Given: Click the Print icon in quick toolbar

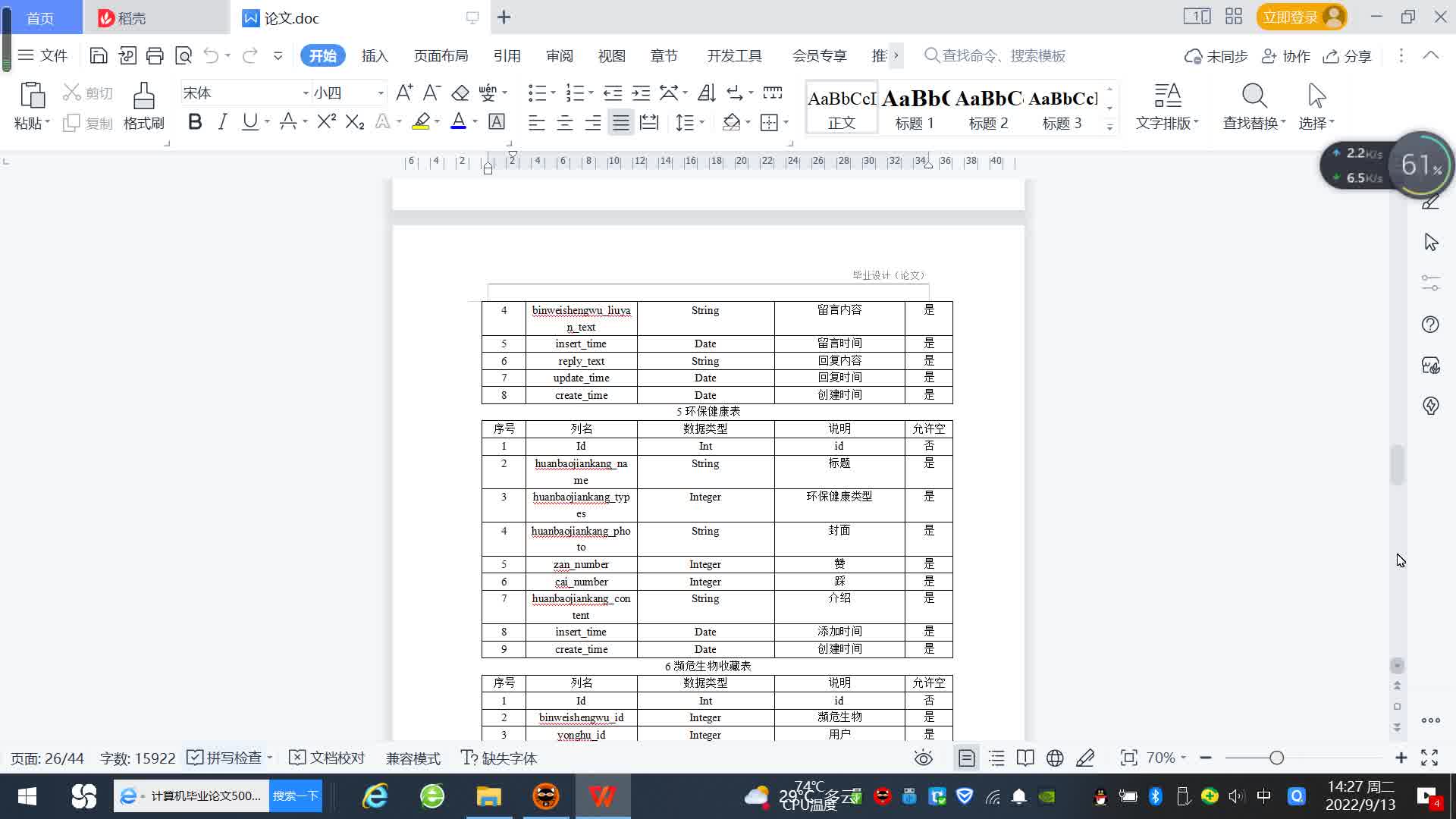Looking at the screenshot, I should tap(155, 55).
